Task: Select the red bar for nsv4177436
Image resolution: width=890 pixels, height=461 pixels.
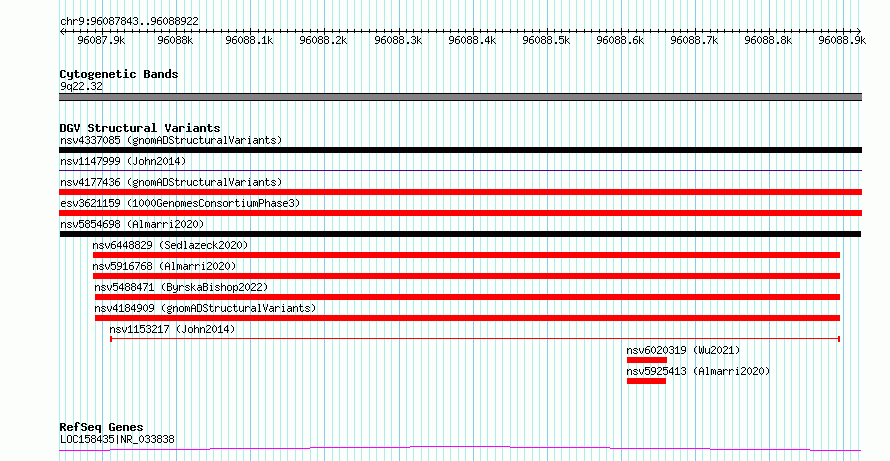Action: pyautogui.click(x=460, y=192)
